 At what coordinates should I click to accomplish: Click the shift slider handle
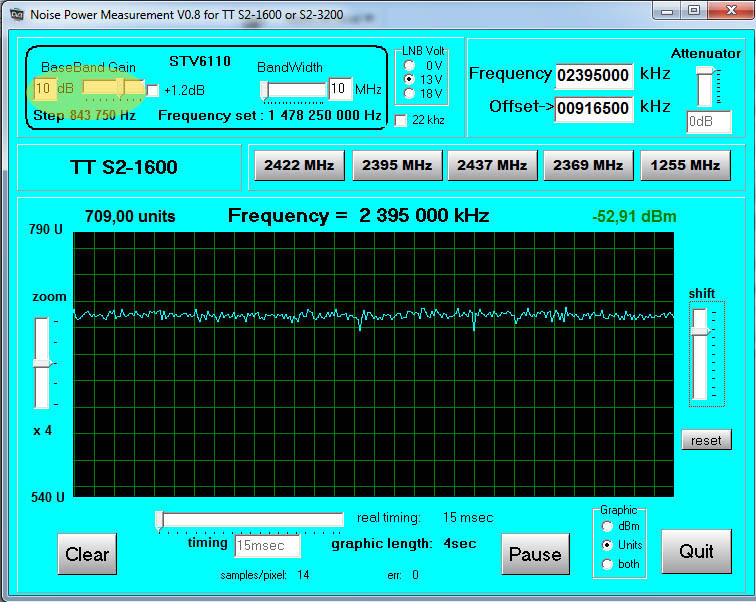tap(701, 331)
